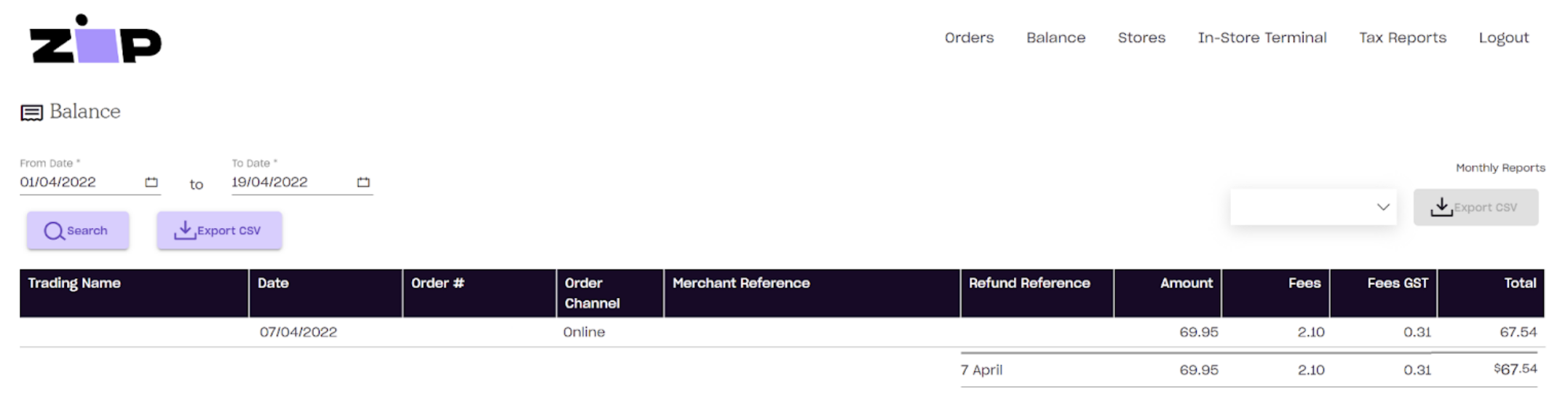Click the magnifier icon in Search button

tap(54, 231)
